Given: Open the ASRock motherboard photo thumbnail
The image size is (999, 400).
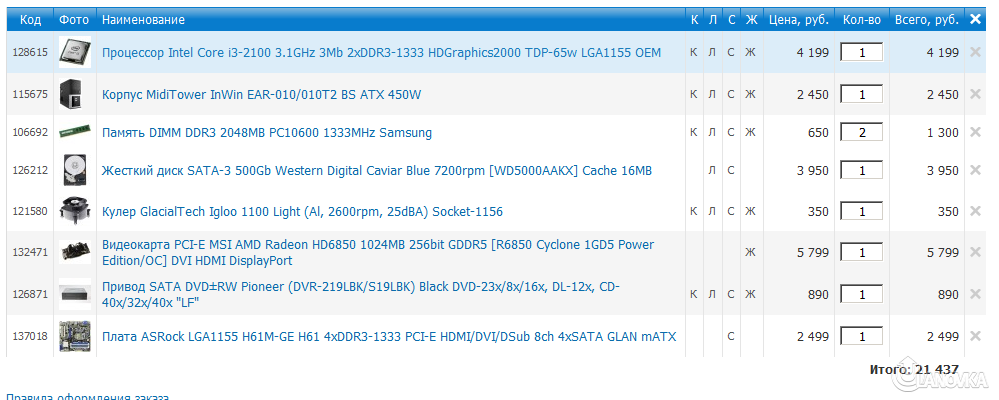Looking at the screenshot, I should [72, 336].
